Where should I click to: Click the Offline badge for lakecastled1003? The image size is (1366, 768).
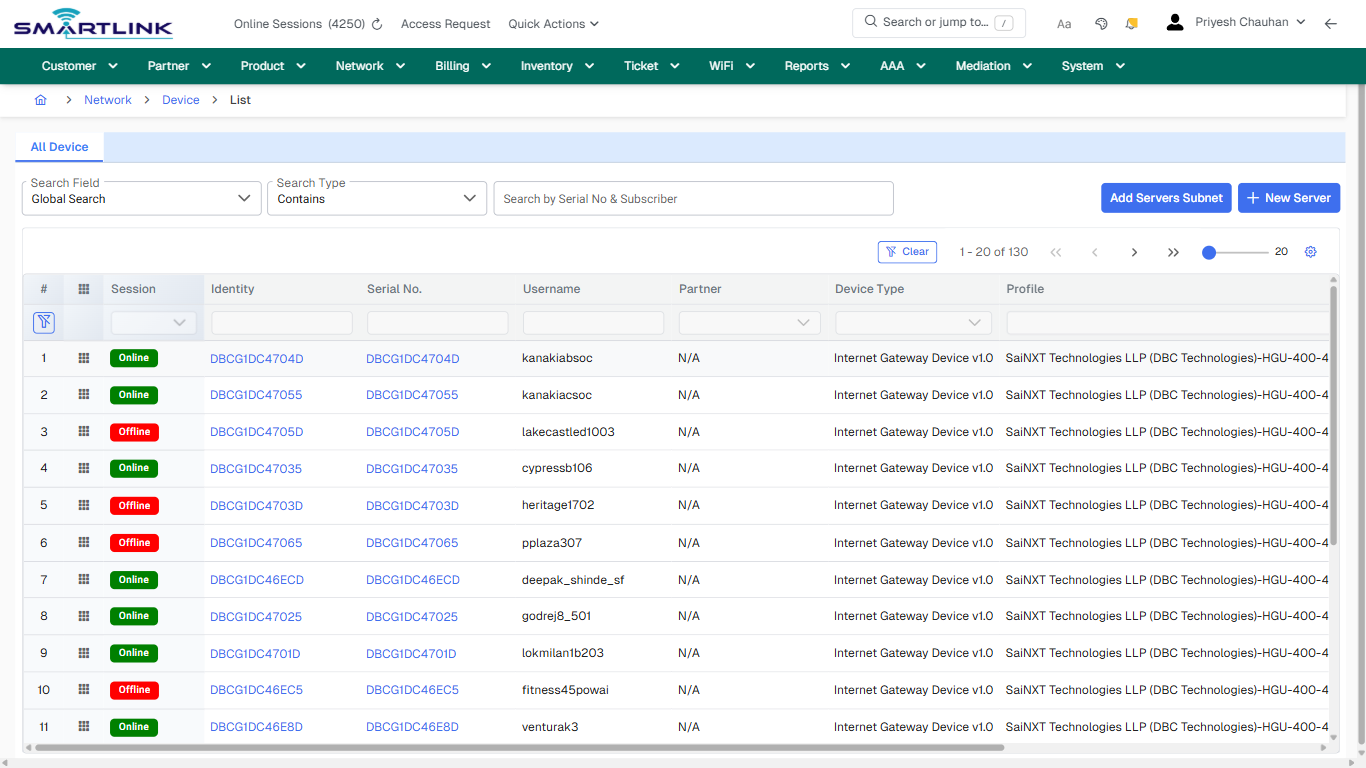133,431
